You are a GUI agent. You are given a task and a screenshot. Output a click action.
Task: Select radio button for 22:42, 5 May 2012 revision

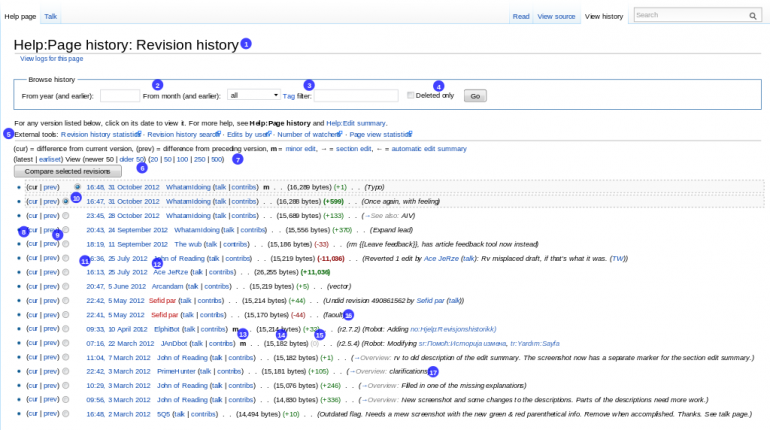(x=66, y=300)
